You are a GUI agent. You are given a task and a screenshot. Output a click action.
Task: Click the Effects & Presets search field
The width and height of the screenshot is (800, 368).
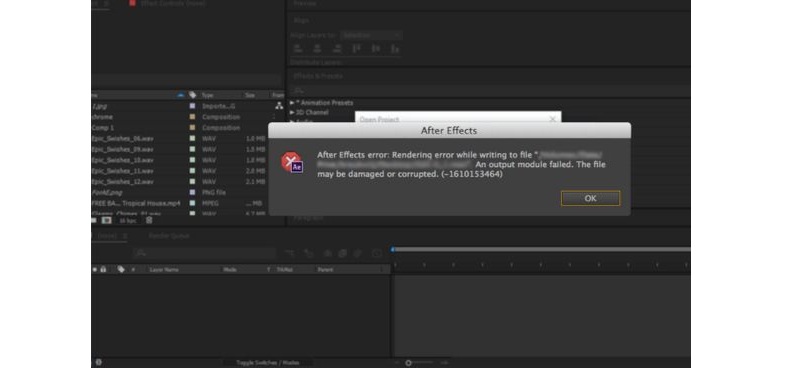pyautogui.click(x=490, y=90)
